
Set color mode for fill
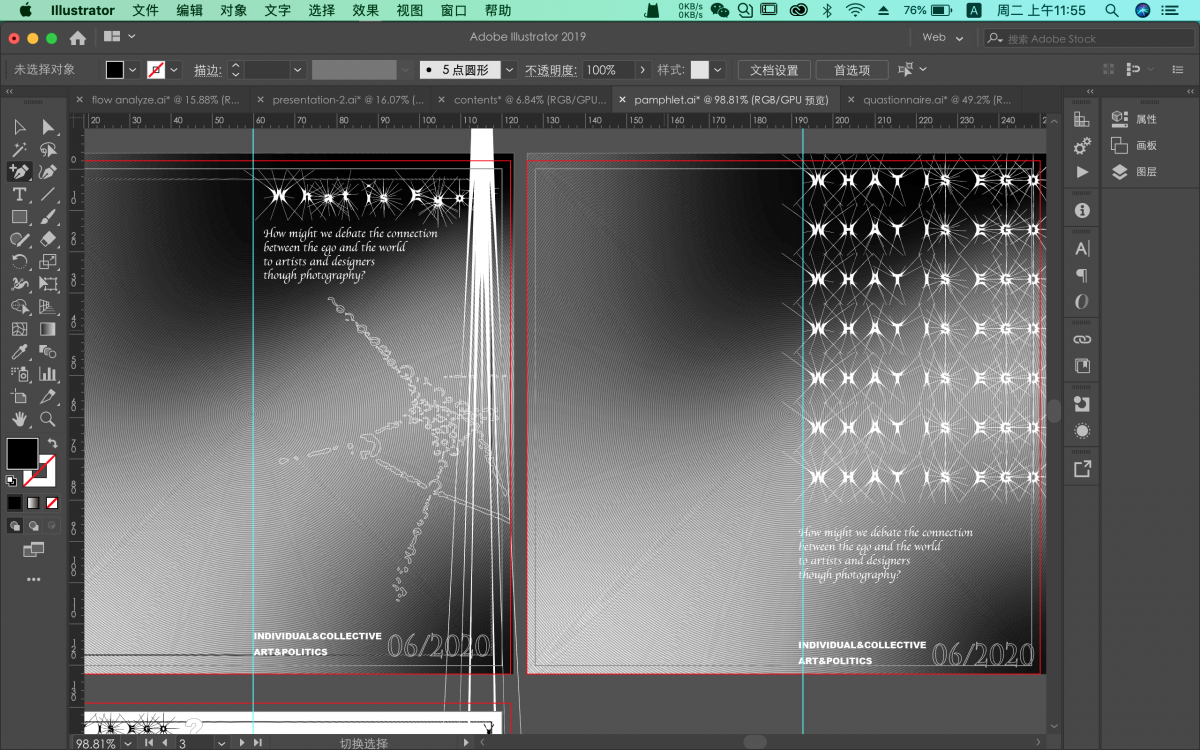[14, 503]
